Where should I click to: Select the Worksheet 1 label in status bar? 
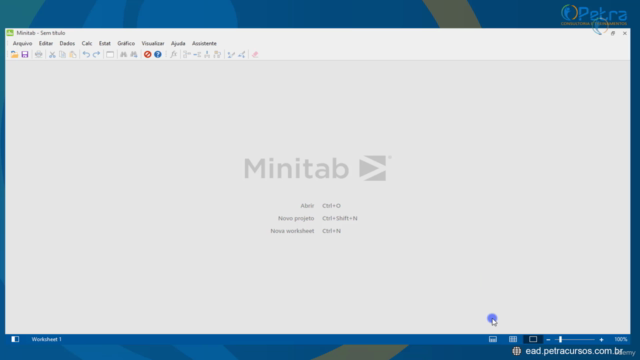[47, 339]
